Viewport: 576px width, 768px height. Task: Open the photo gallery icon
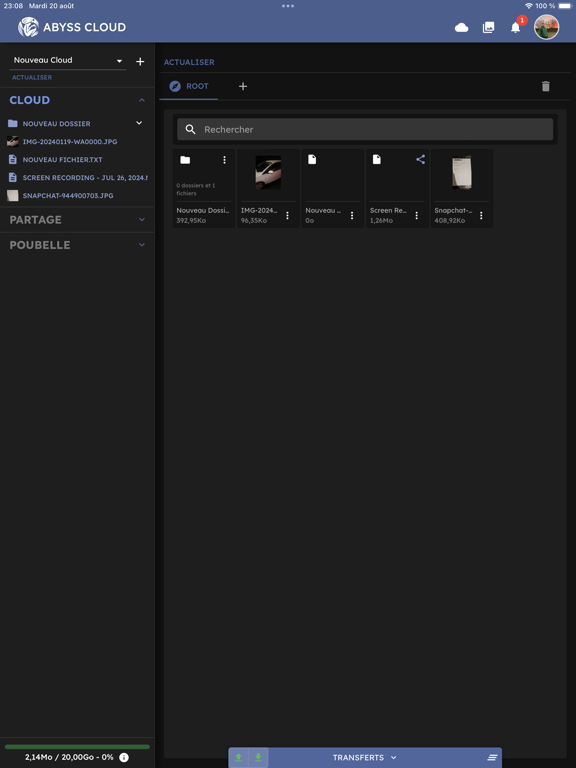click(488, 27)
